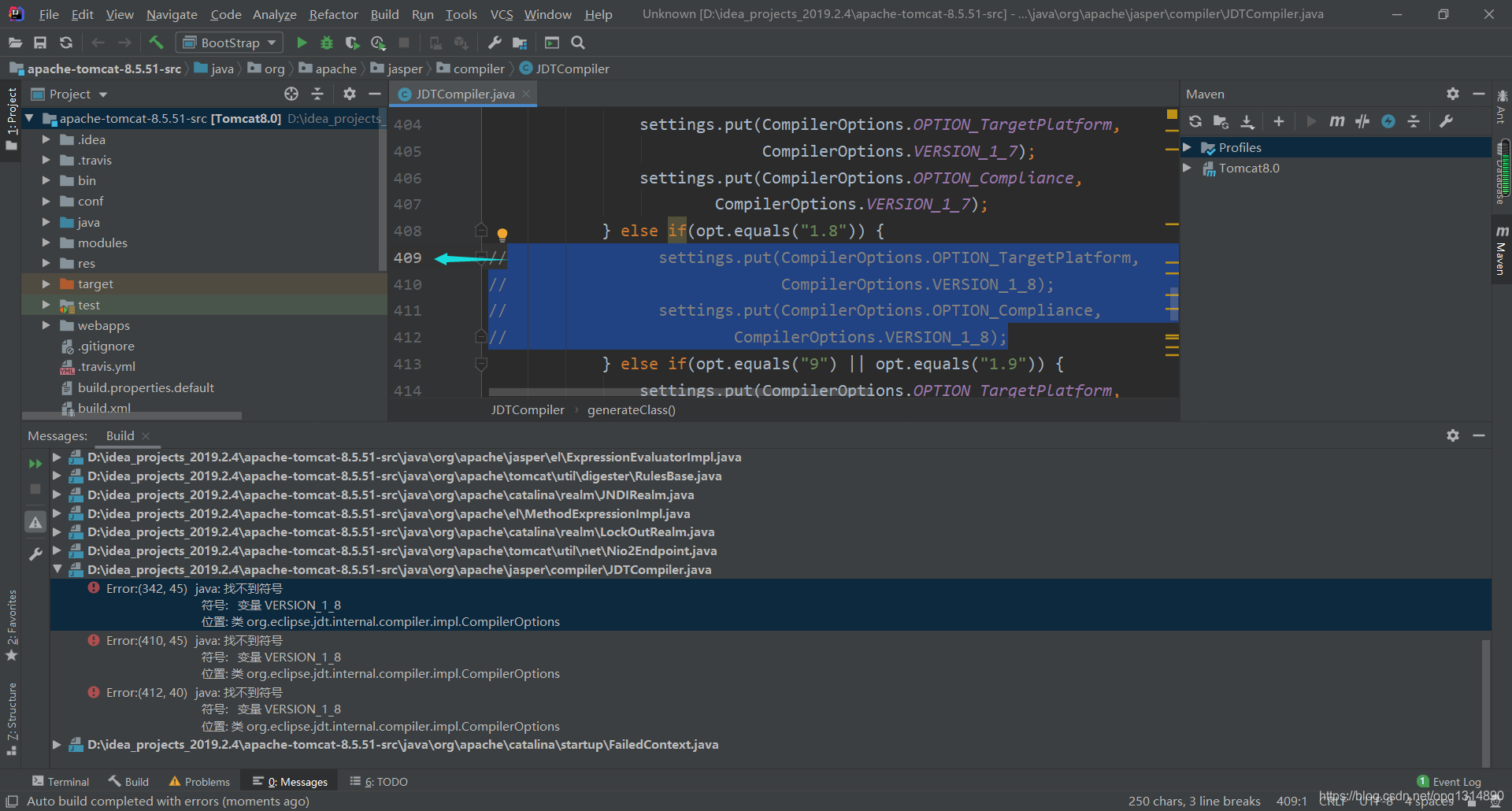
Task: Close the JDTCompiler.java tab
Action: point(526,94)
